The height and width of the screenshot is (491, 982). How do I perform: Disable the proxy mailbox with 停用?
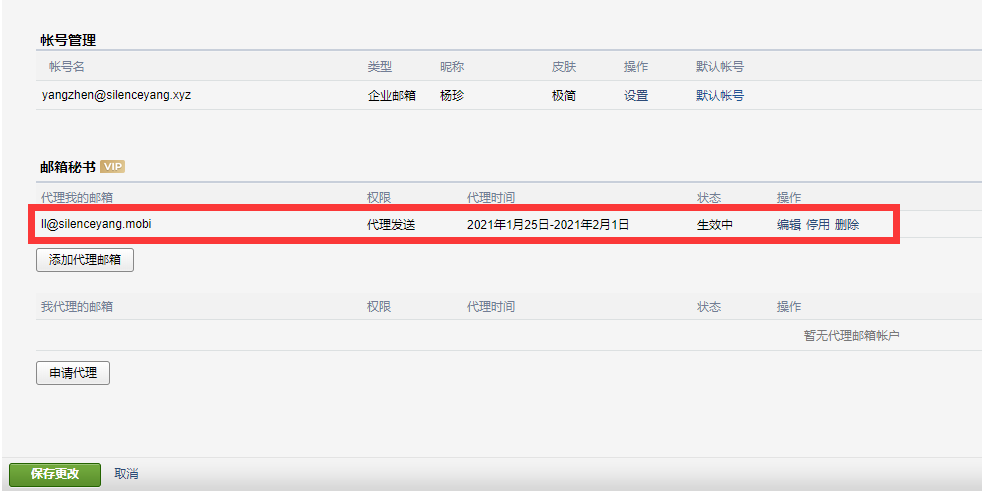[x=818, y=225]
